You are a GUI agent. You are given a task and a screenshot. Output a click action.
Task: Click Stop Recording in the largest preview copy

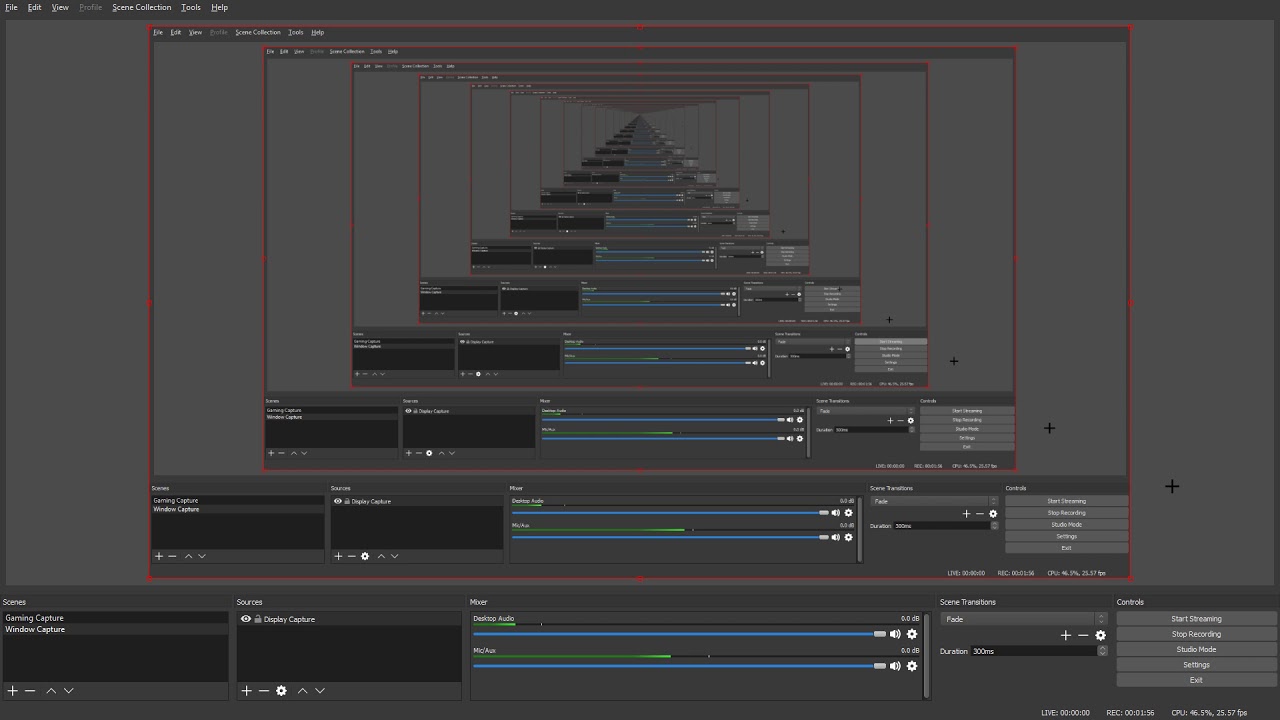coord(1066,513)
